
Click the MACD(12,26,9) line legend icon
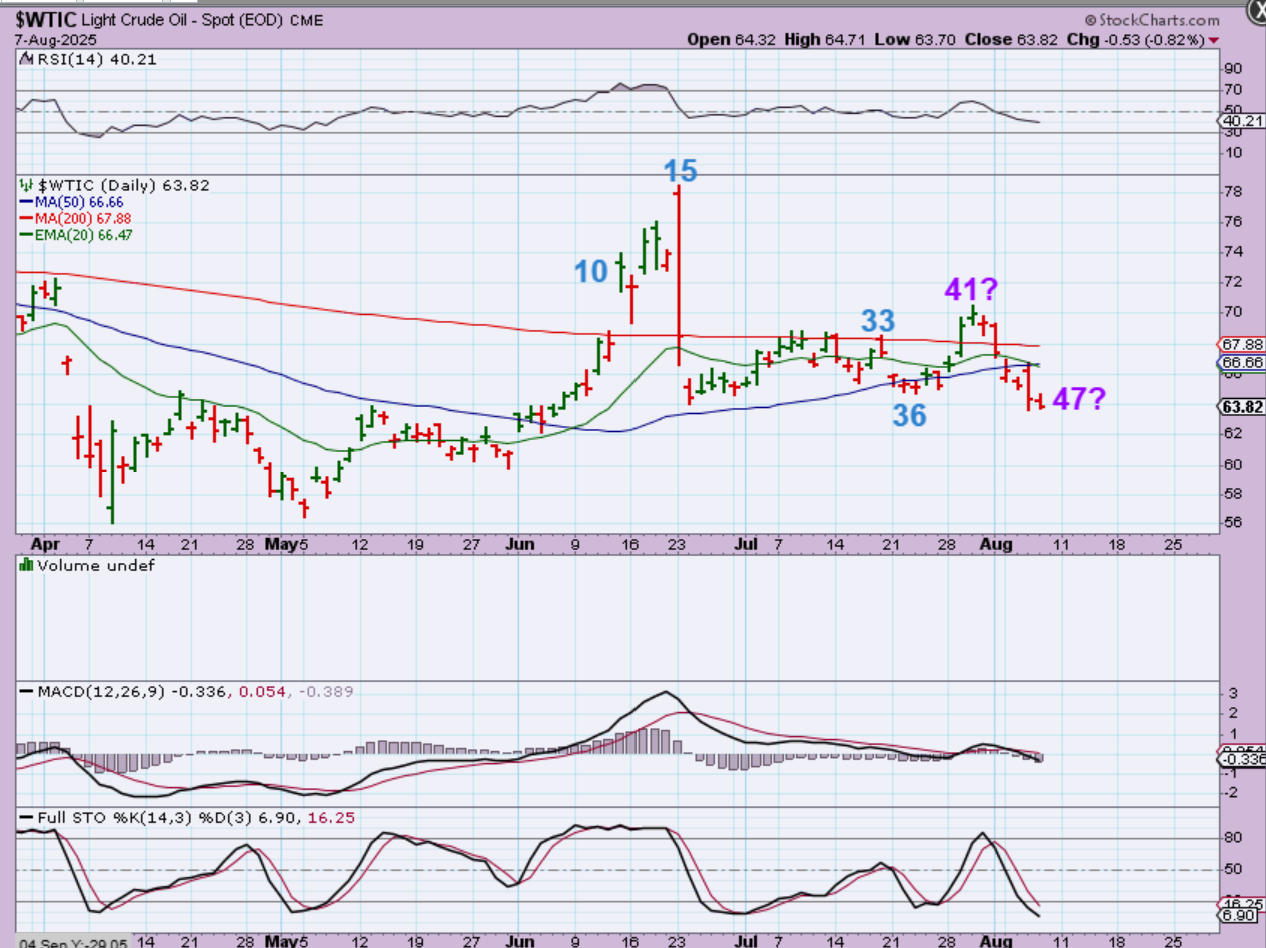[26, 691]
